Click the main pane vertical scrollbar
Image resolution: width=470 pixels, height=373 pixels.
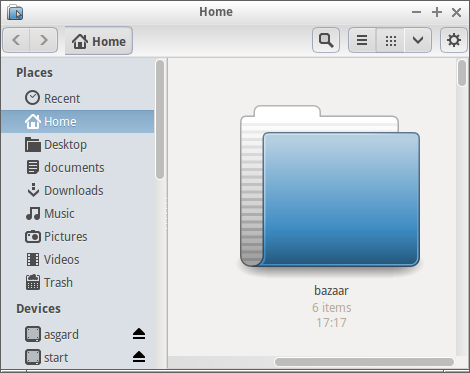tap(462, 73)
